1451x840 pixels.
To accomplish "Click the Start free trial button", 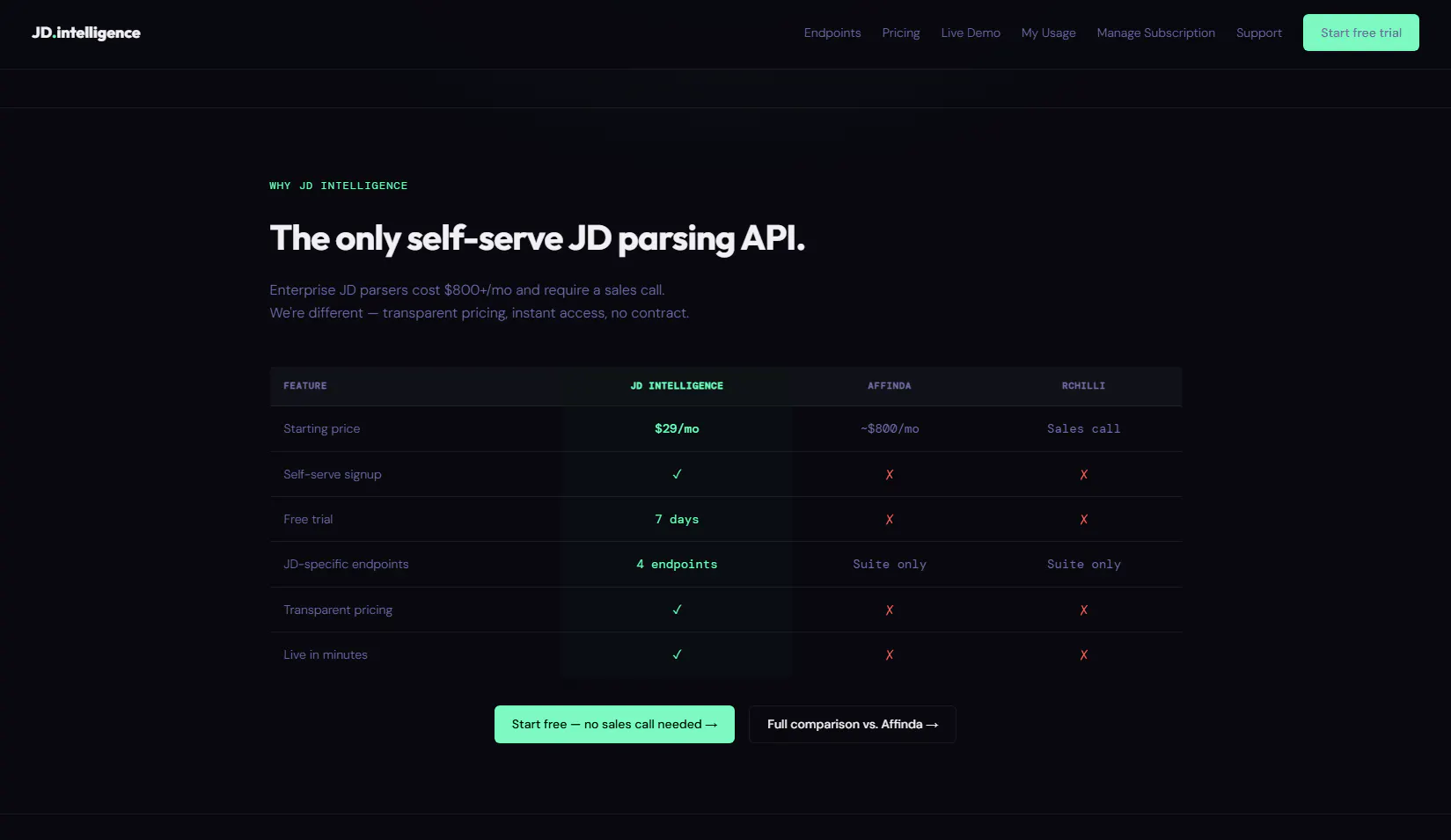I will point(1360,33).
